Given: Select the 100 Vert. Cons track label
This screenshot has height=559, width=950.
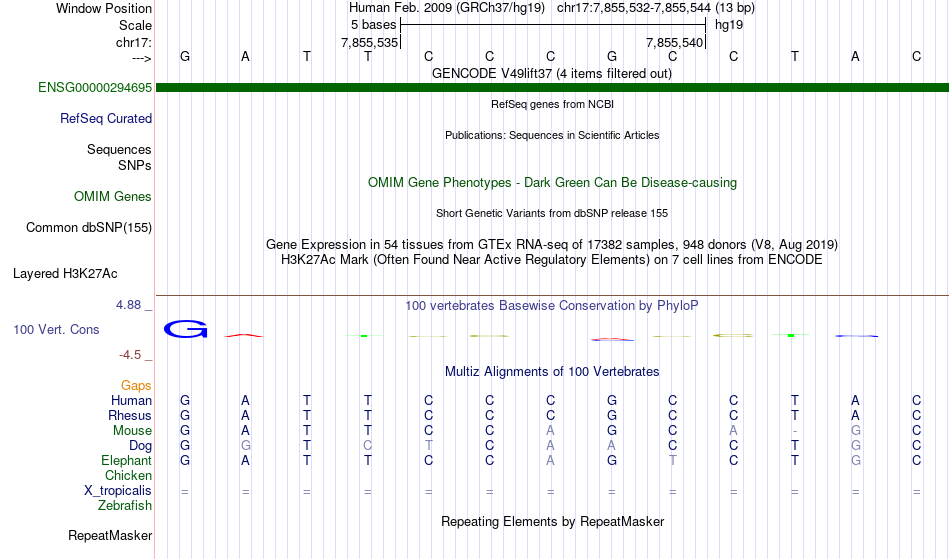Looking at the screenshot, I should 56,329.
